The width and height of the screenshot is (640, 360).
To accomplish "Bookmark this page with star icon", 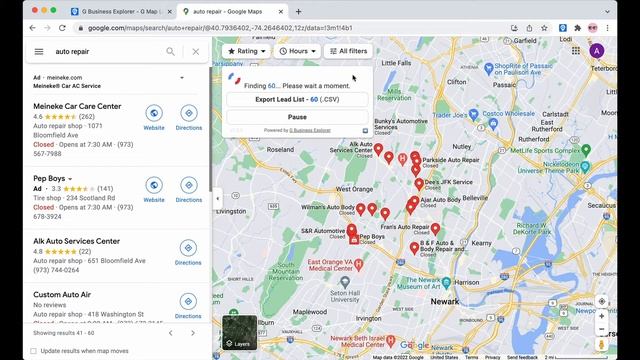I will [x=544, y=28].
